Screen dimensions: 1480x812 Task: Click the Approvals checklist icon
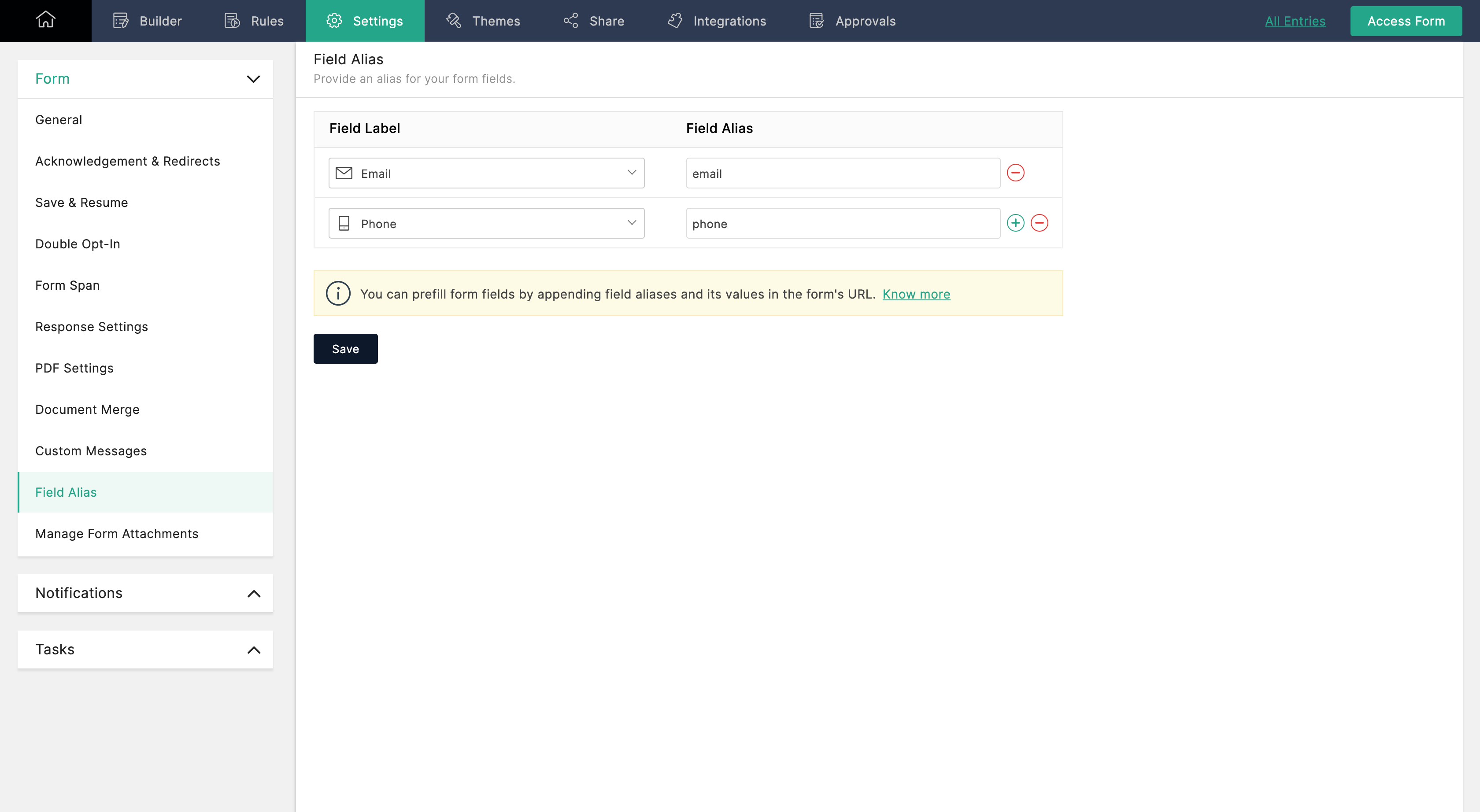pos(816,21)
